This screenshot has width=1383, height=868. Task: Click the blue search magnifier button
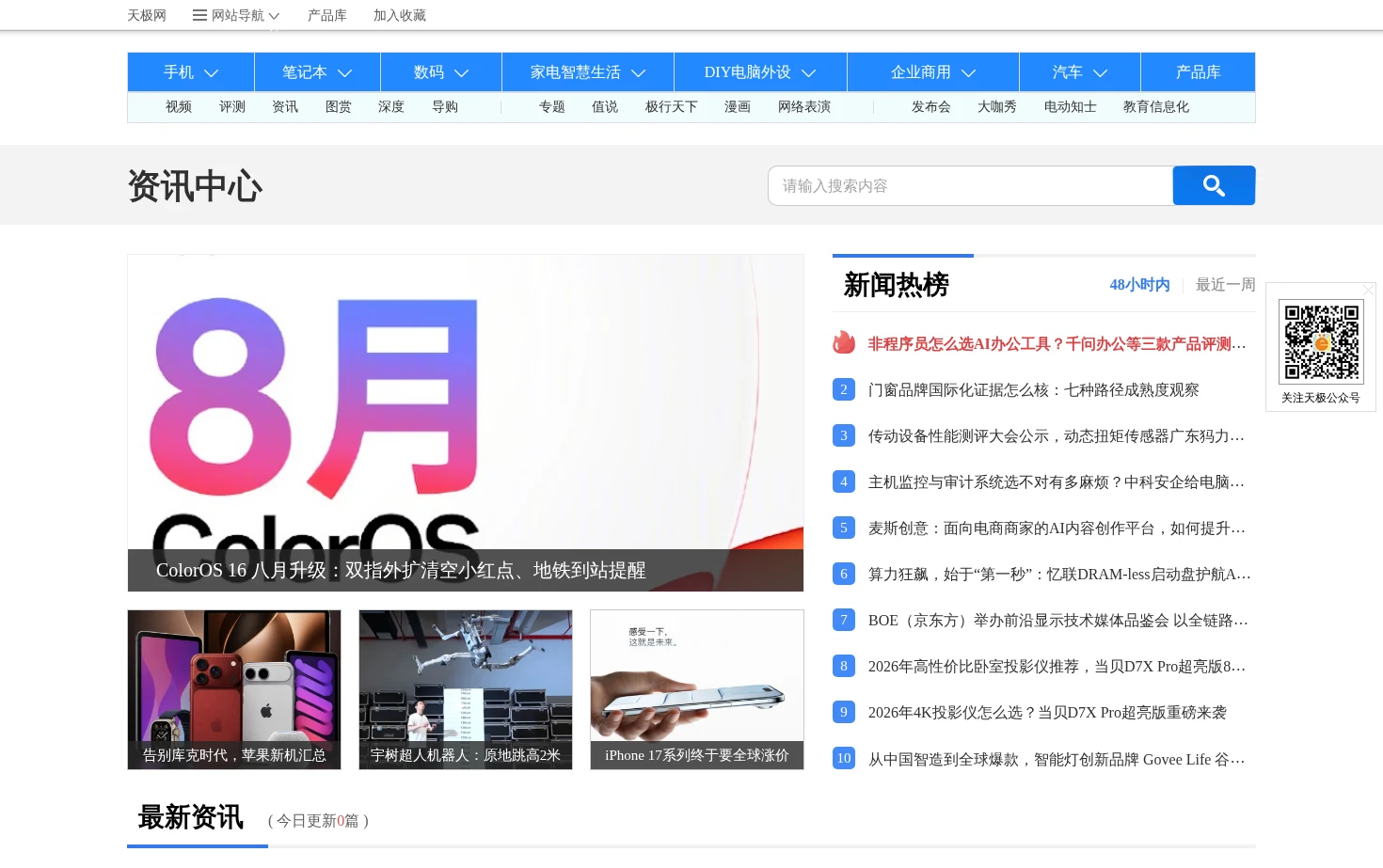coord(1214,185)
